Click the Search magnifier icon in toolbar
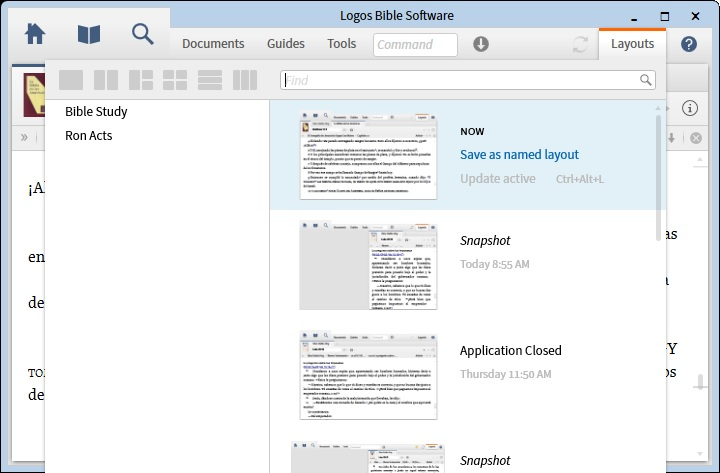Image resolution: width=720 pixels, height=473 pixels. pyautogui.click(x=143, y=34)
